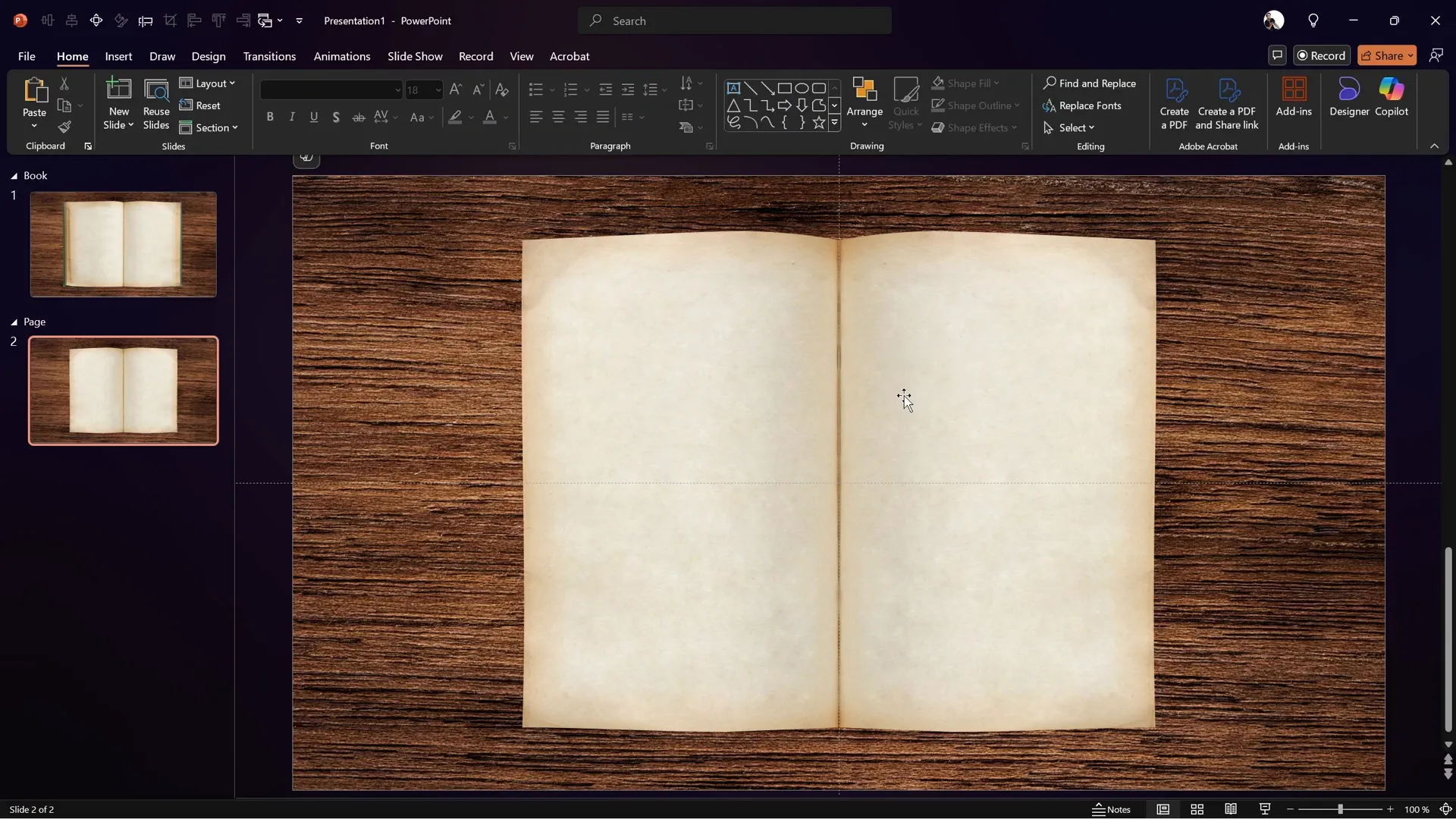This screenshot has width=1456, height=819.
Task: Open font color picker arrow
Action: (x=506, y=118)
